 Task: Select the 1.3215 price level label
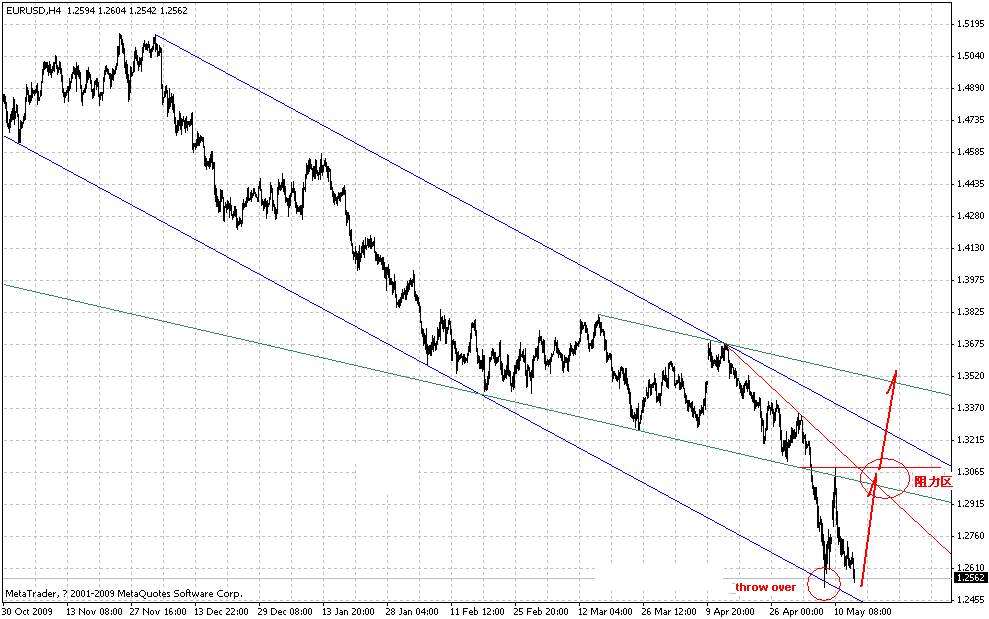coord(971,440)
